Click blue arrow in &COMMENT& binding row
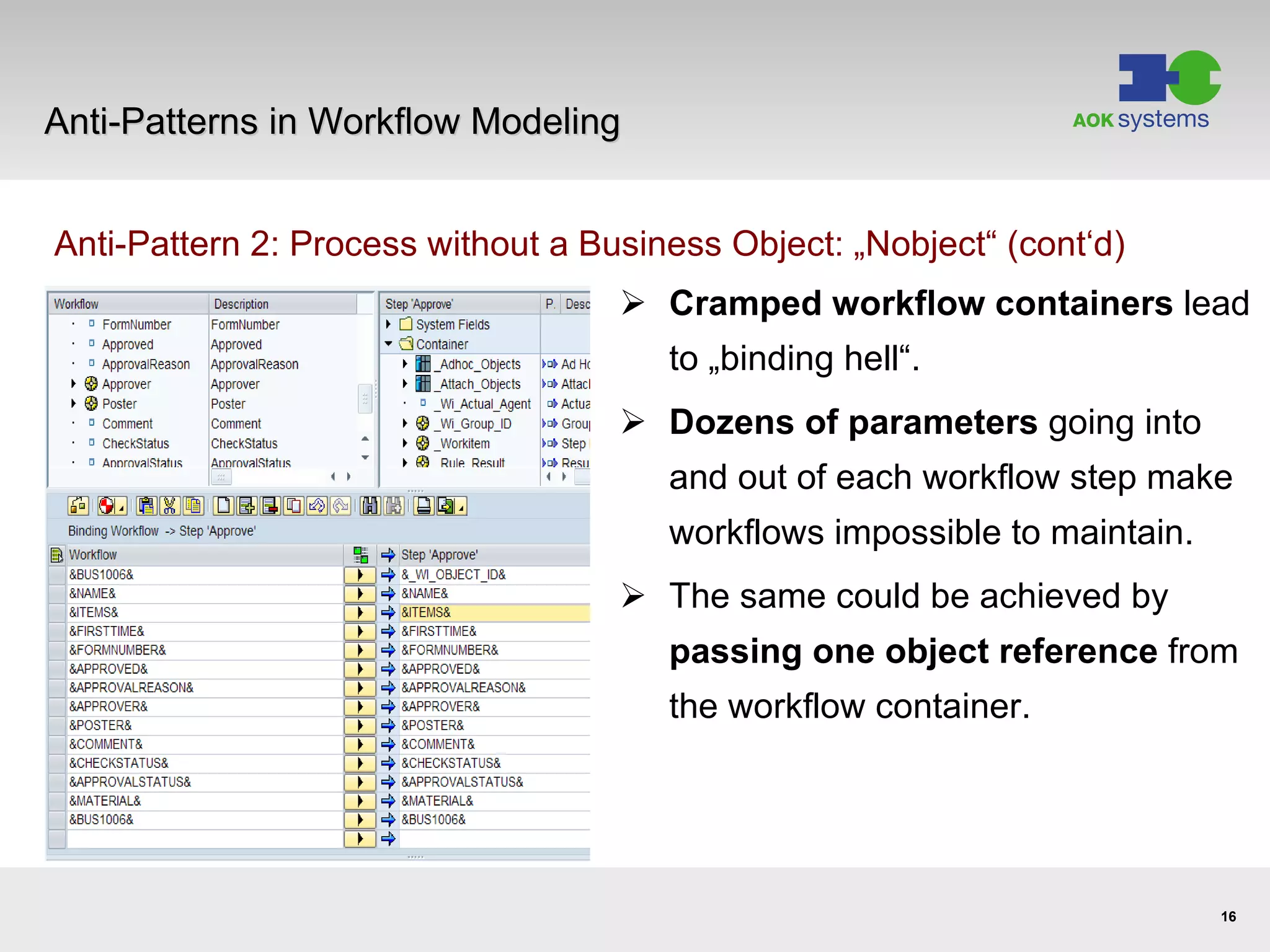The height and width of the screenshot is (952, 1270). coord(388,744)
